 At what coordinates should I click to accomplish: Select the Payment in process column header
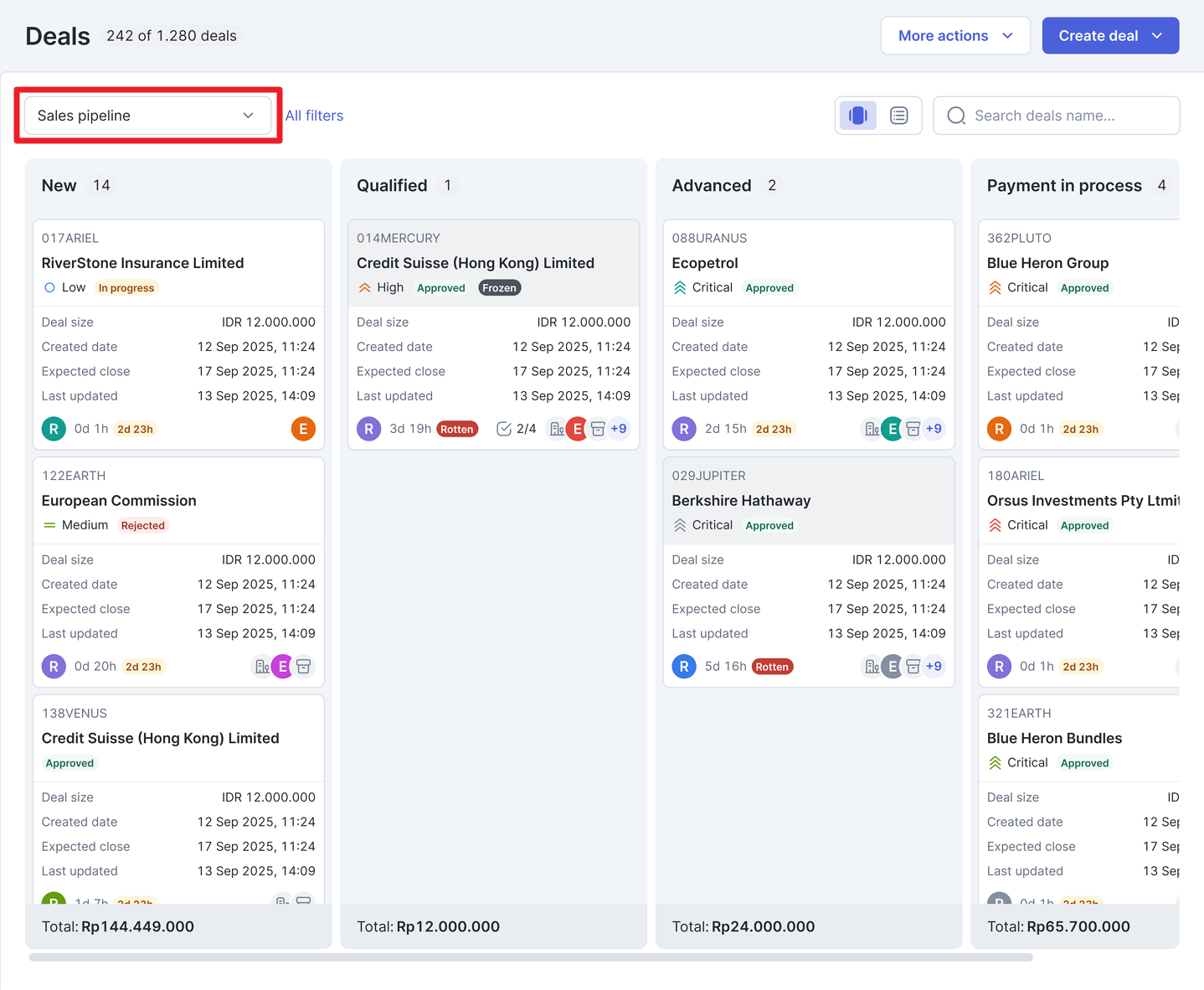tap(1064, 186)
